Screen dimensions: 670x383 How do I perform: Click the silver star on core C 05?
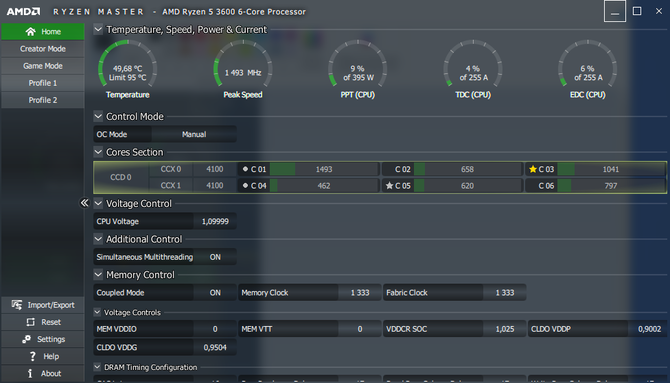pyautogui.click(x=389, y=186)
